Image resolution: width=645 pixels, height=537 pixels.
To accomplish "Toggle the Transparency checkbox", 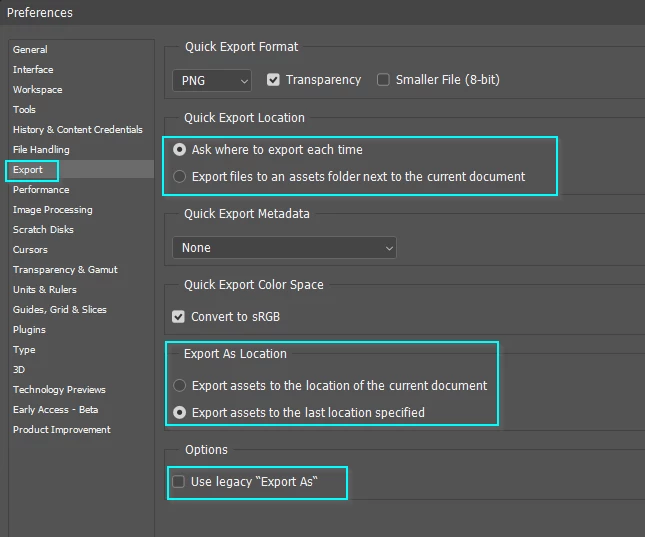I will click(273, 80).
